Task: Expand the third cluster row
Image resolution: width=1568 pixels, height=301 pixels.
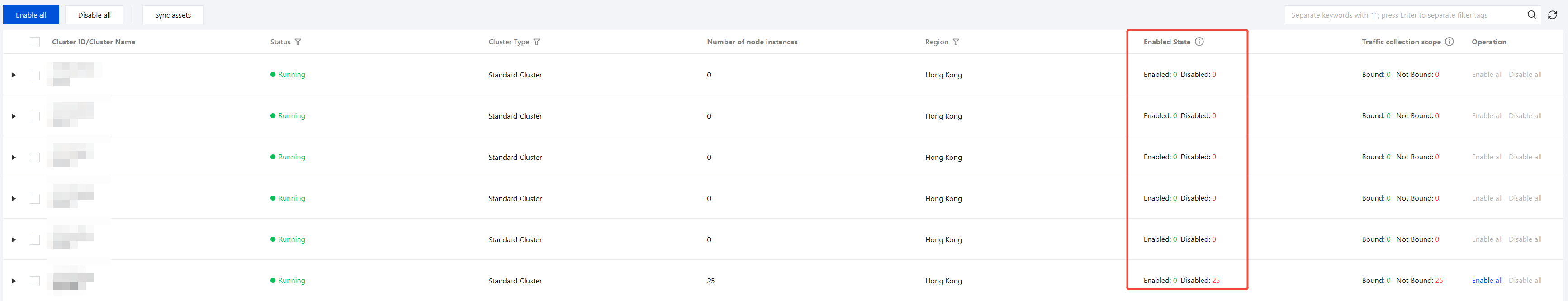Action: point(14,157)
